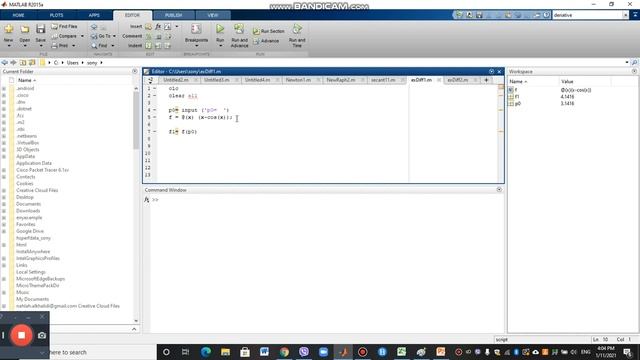The width and height of the screenshot is (640, 360).
Task: Select the Google Drive folder
Action: [x=30, y=231]
